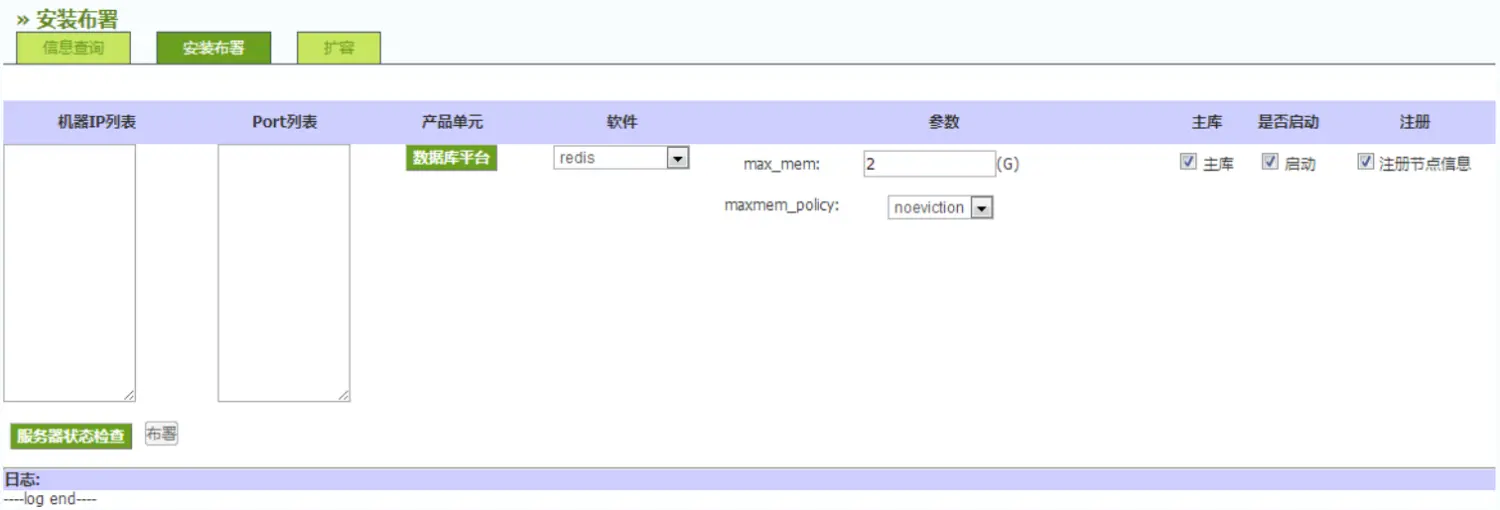Click the 参数 column header
This screenshot has width=1500, height=510.
click(x=944, y=122)
